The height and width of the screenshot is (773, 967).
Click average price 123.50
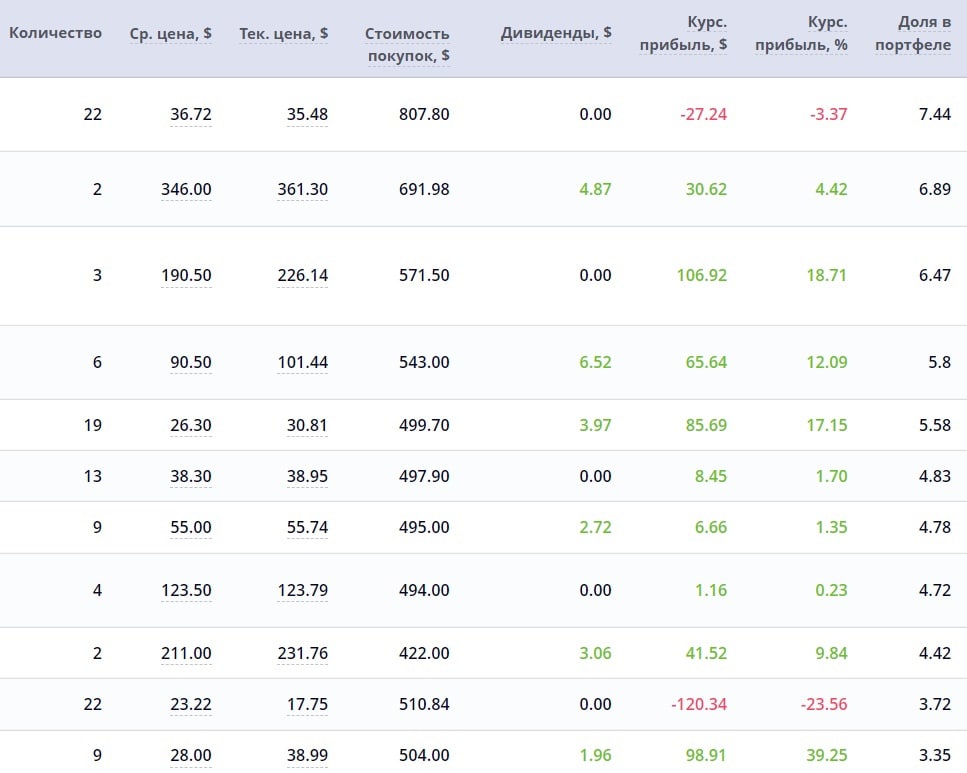[186, 590]
